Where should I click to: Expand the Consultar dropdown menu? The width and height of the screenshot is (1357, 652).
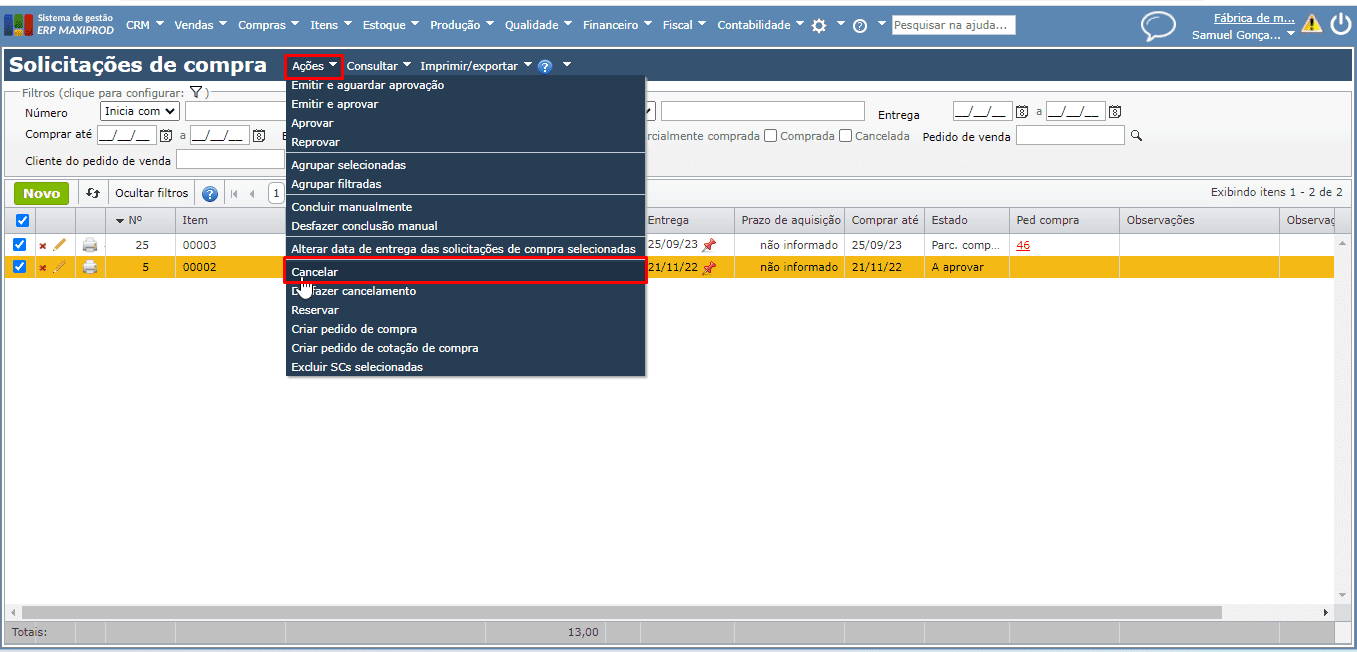pos(378,66)
